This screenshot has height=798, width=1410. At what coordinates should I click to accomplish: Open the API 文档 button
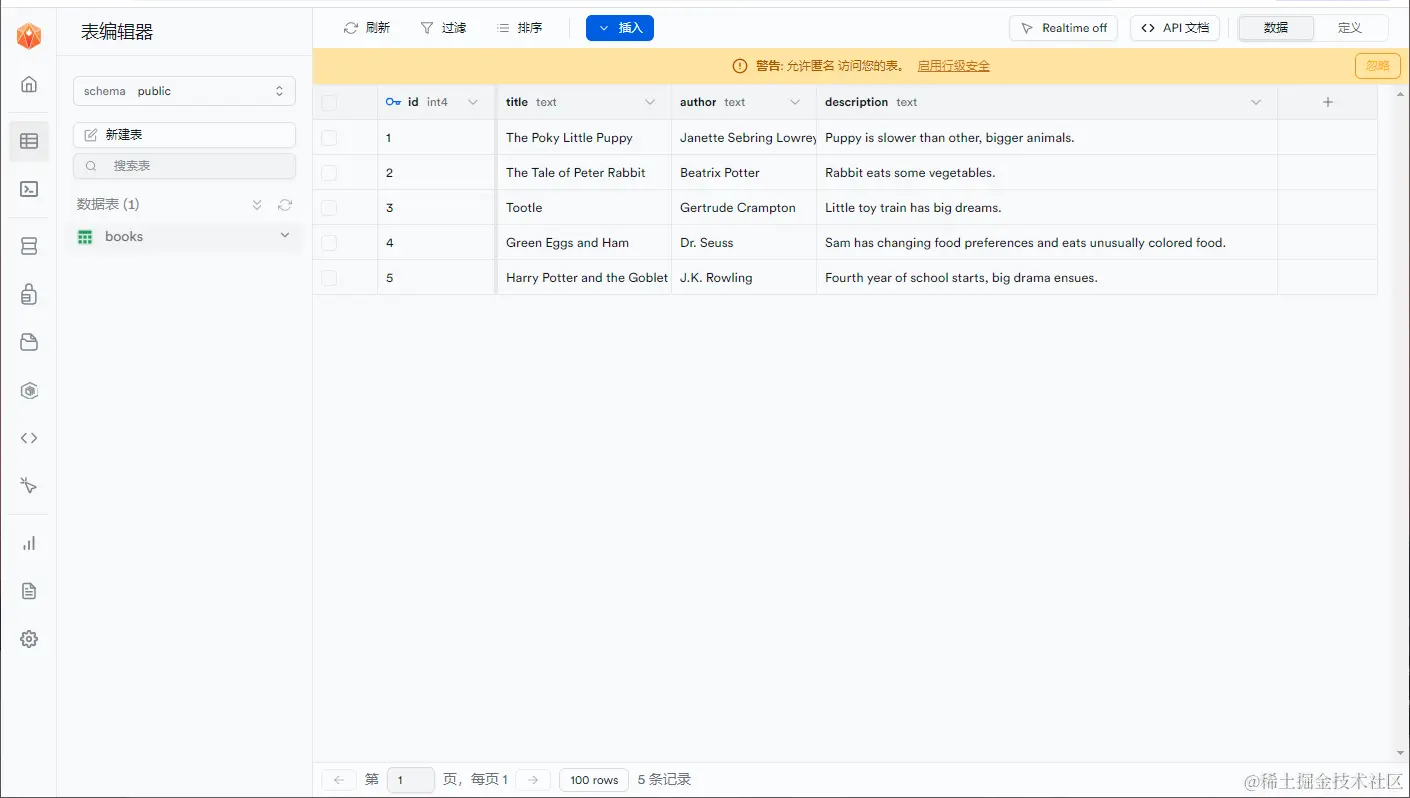point(1175,28)
